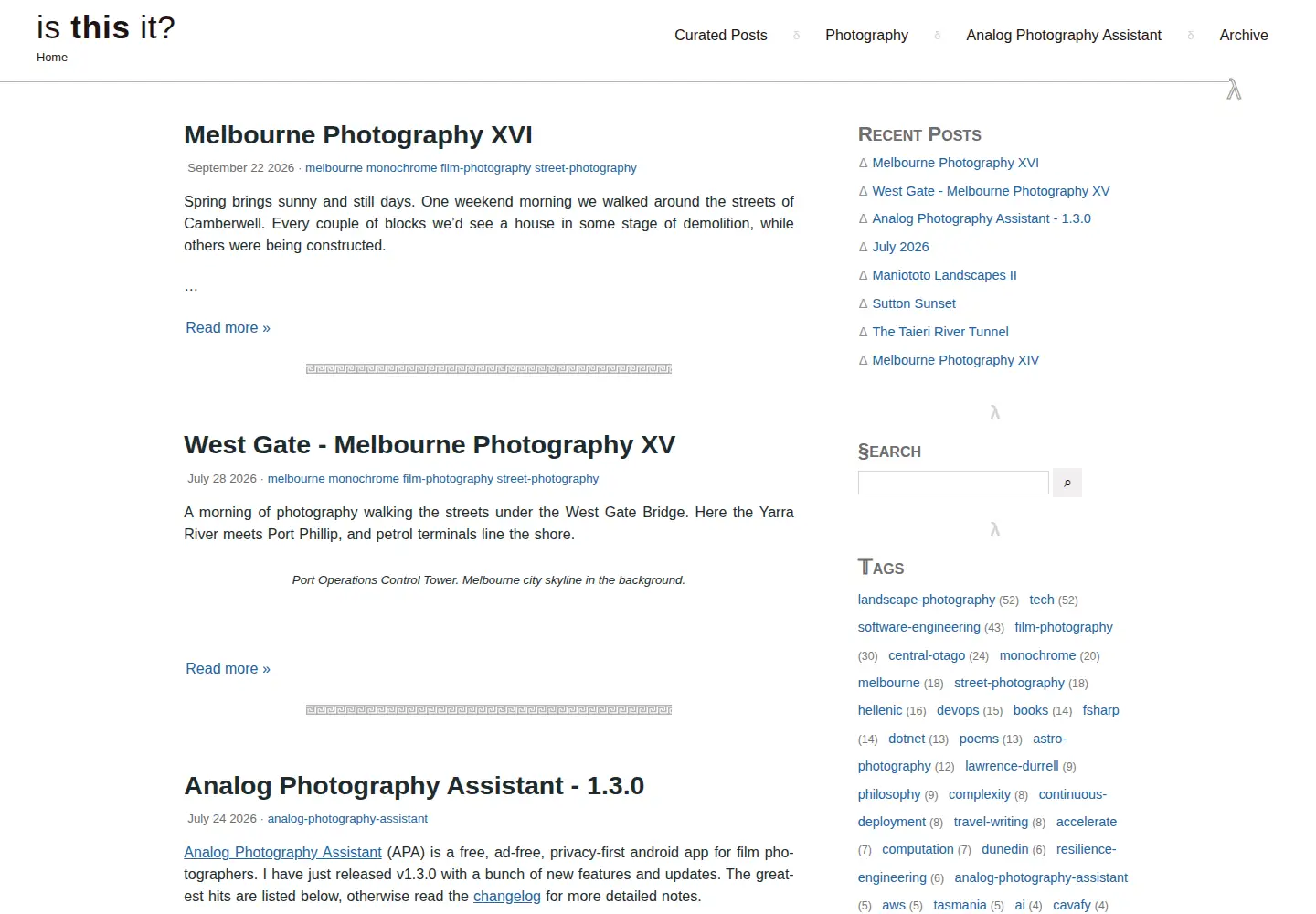Click into the search text field

click(953, 483)
